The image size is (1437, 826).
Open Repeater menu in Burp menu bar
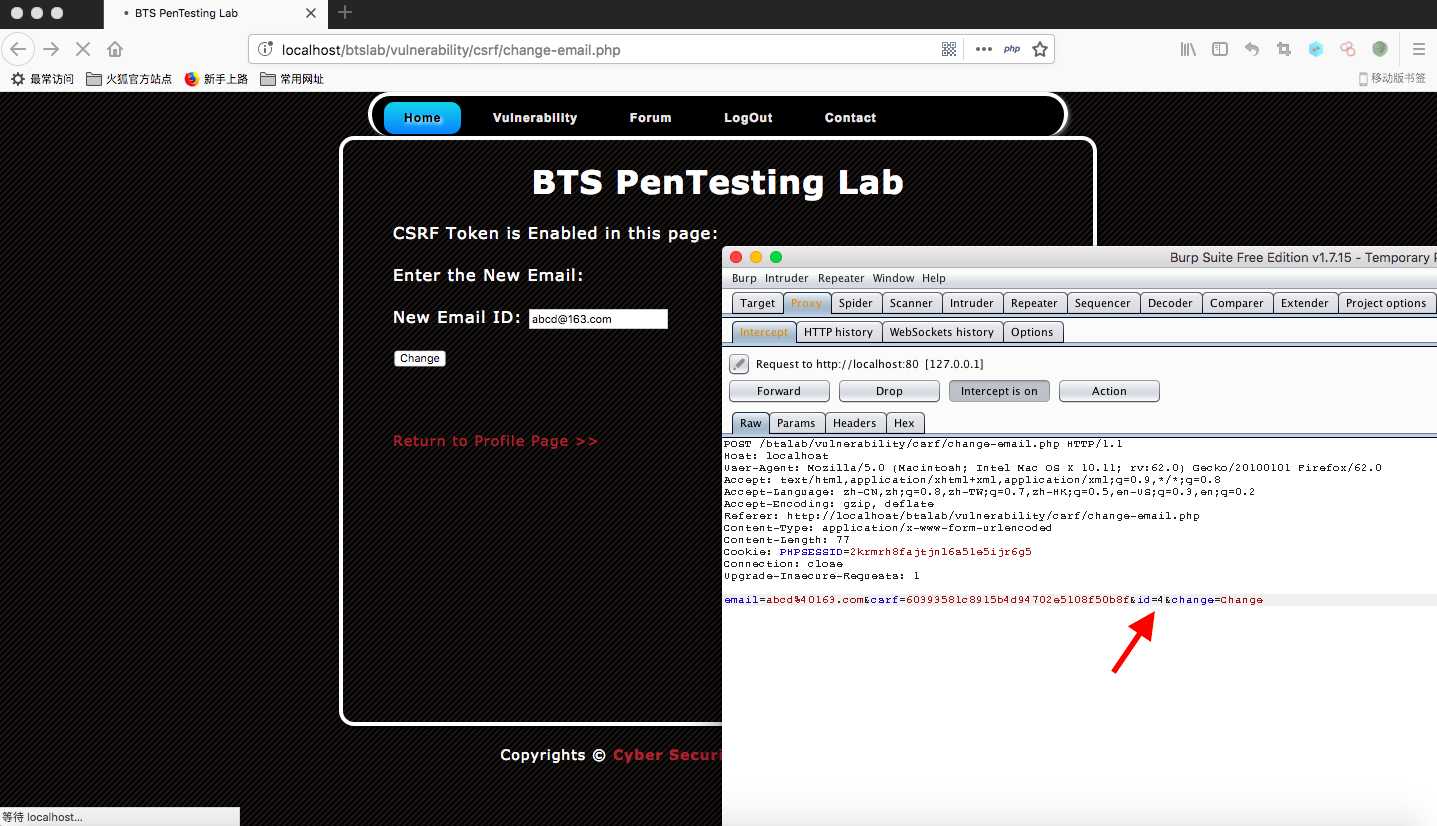click(x=841, y=278)
